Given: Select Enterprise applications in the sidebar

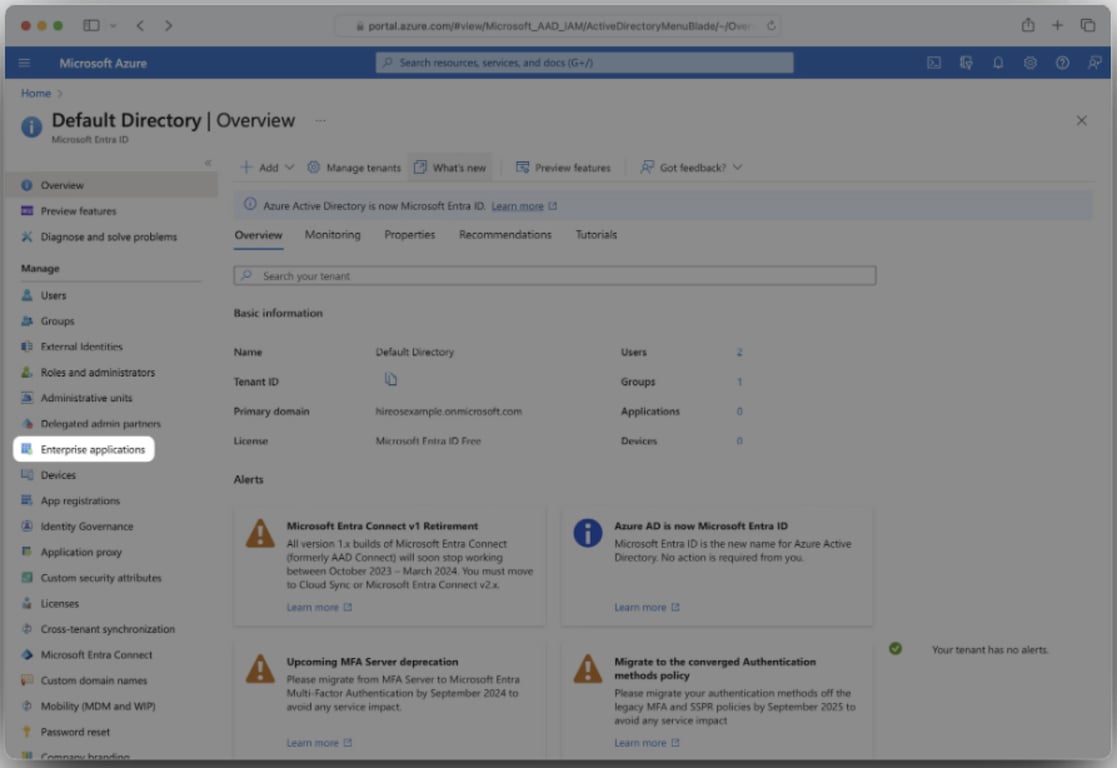Looking at the screenshot, I should (83, 449).
